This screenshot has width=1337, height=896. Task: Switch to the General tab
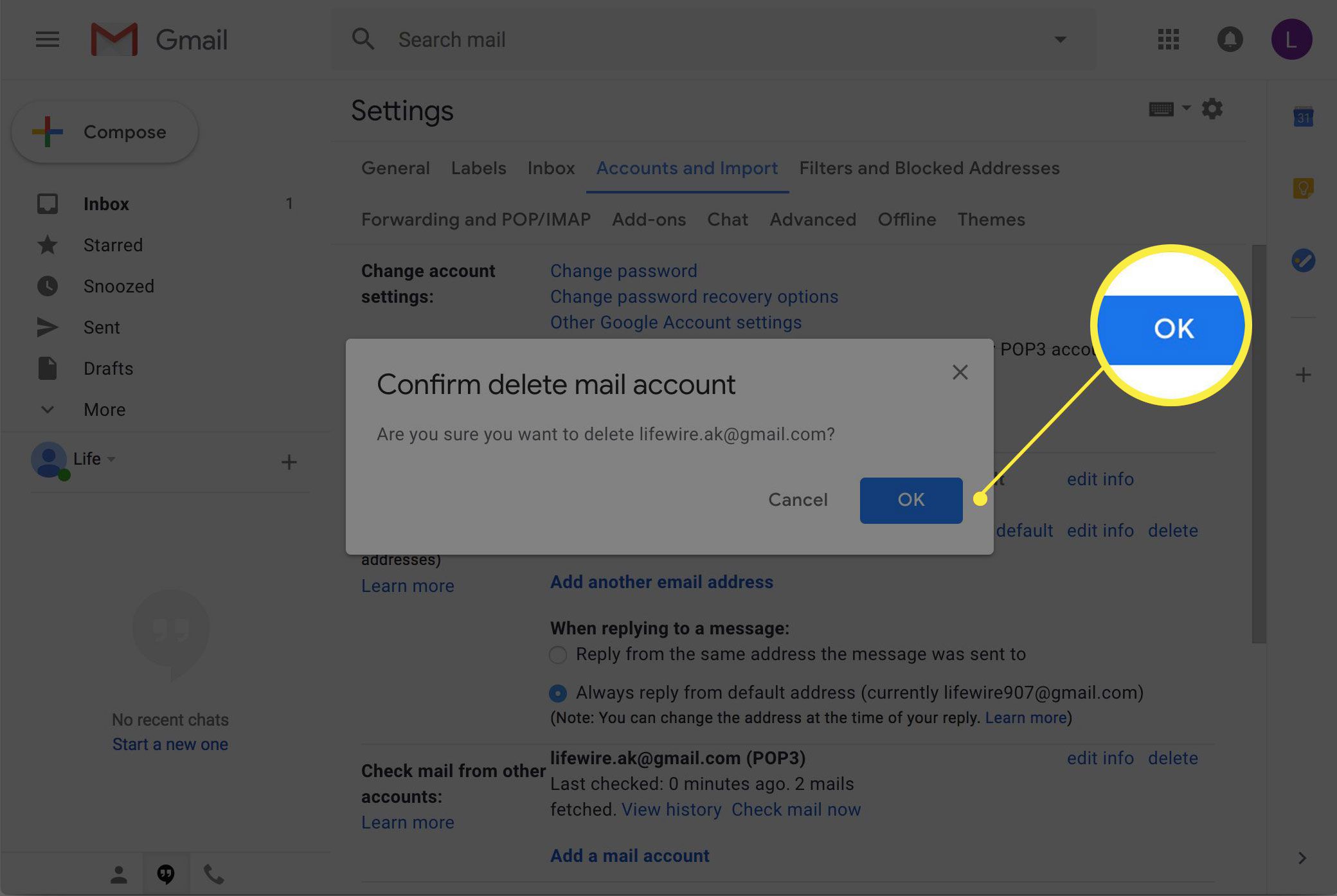click(395, 168)
